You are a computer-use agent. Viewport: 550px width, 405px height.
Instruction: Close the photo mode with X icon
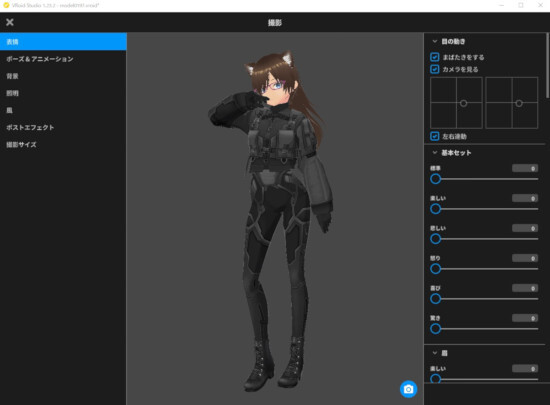[x=10, y=22]
